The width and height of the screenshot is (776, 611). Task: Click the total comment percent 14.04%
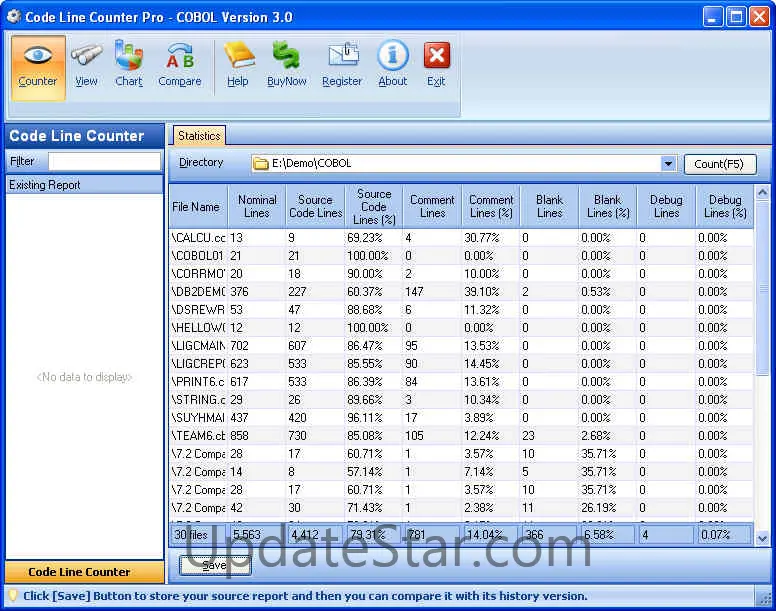490,535
